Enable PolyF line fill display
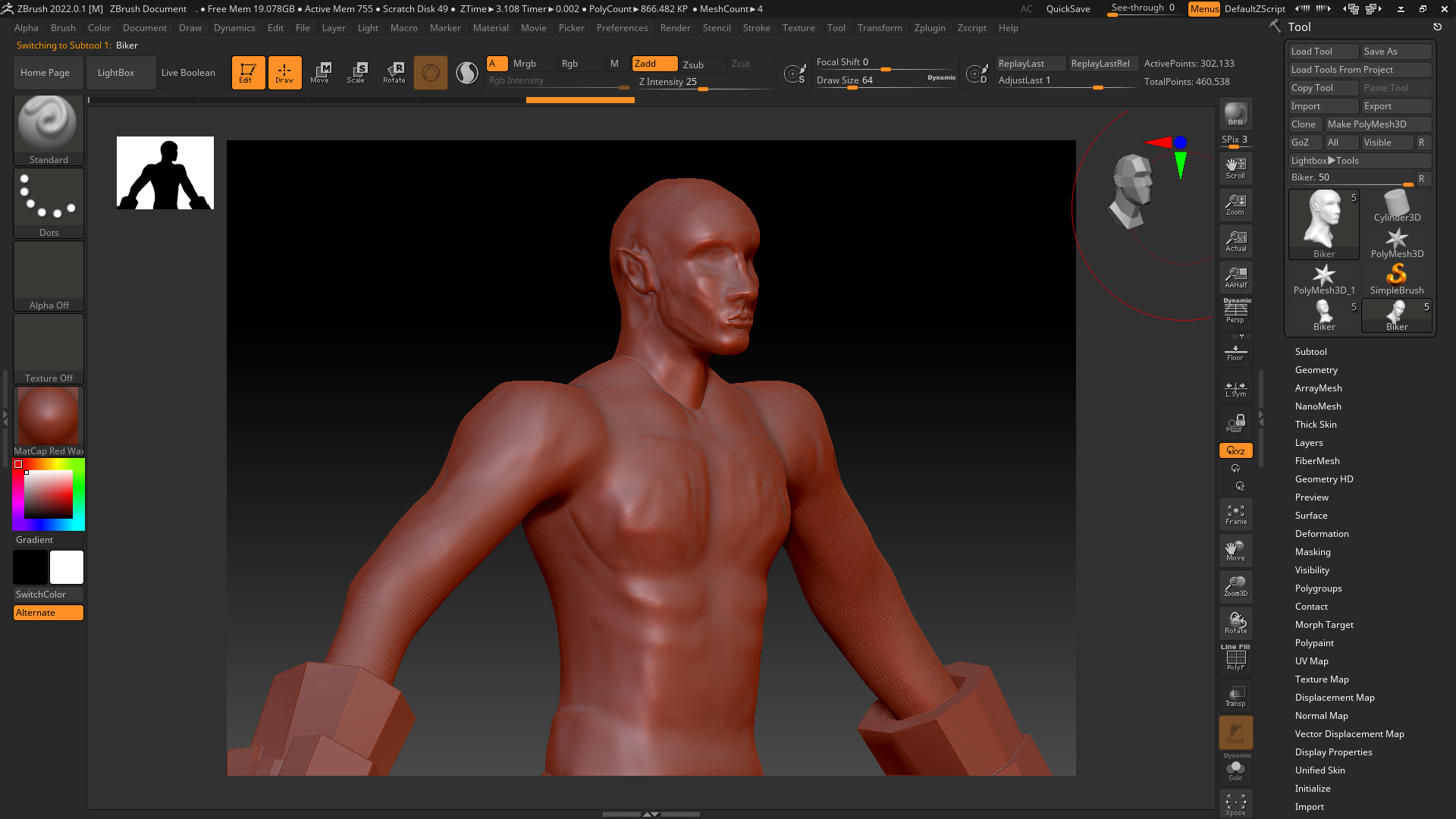Image resolution: width=1456 pixels, height=819 pixels. pyautogui.click(x=1235, y=660)
